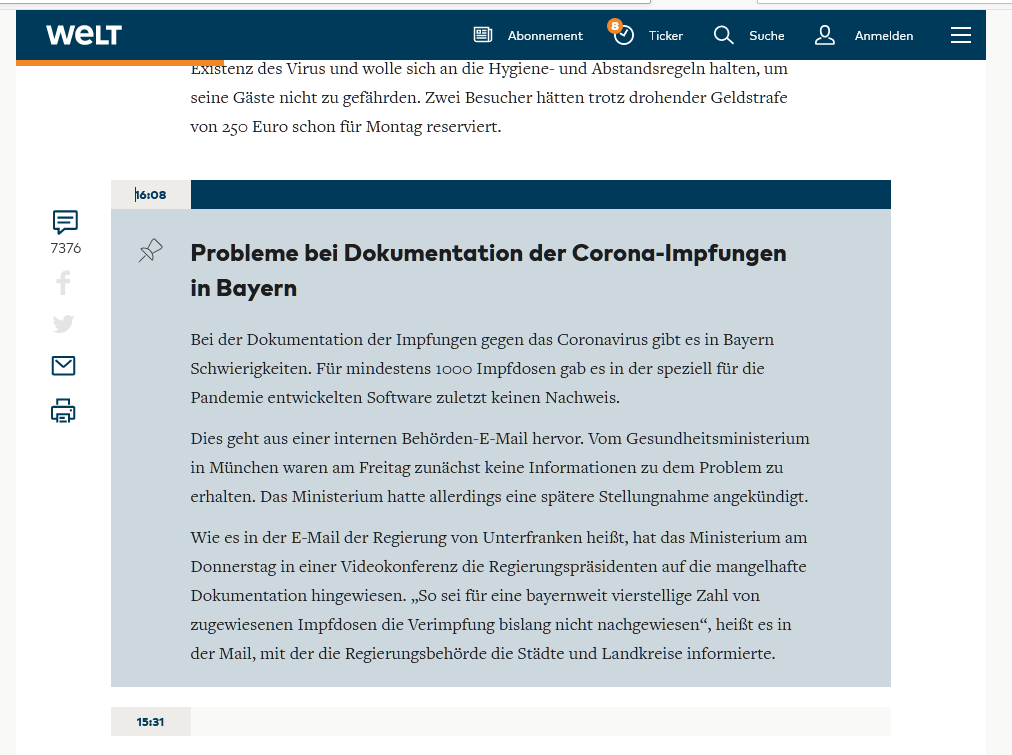Screen dimensions: 1012x755
Task: Click the paragraph starting 'Wie es in der E-Mail'
Action: 499,595
